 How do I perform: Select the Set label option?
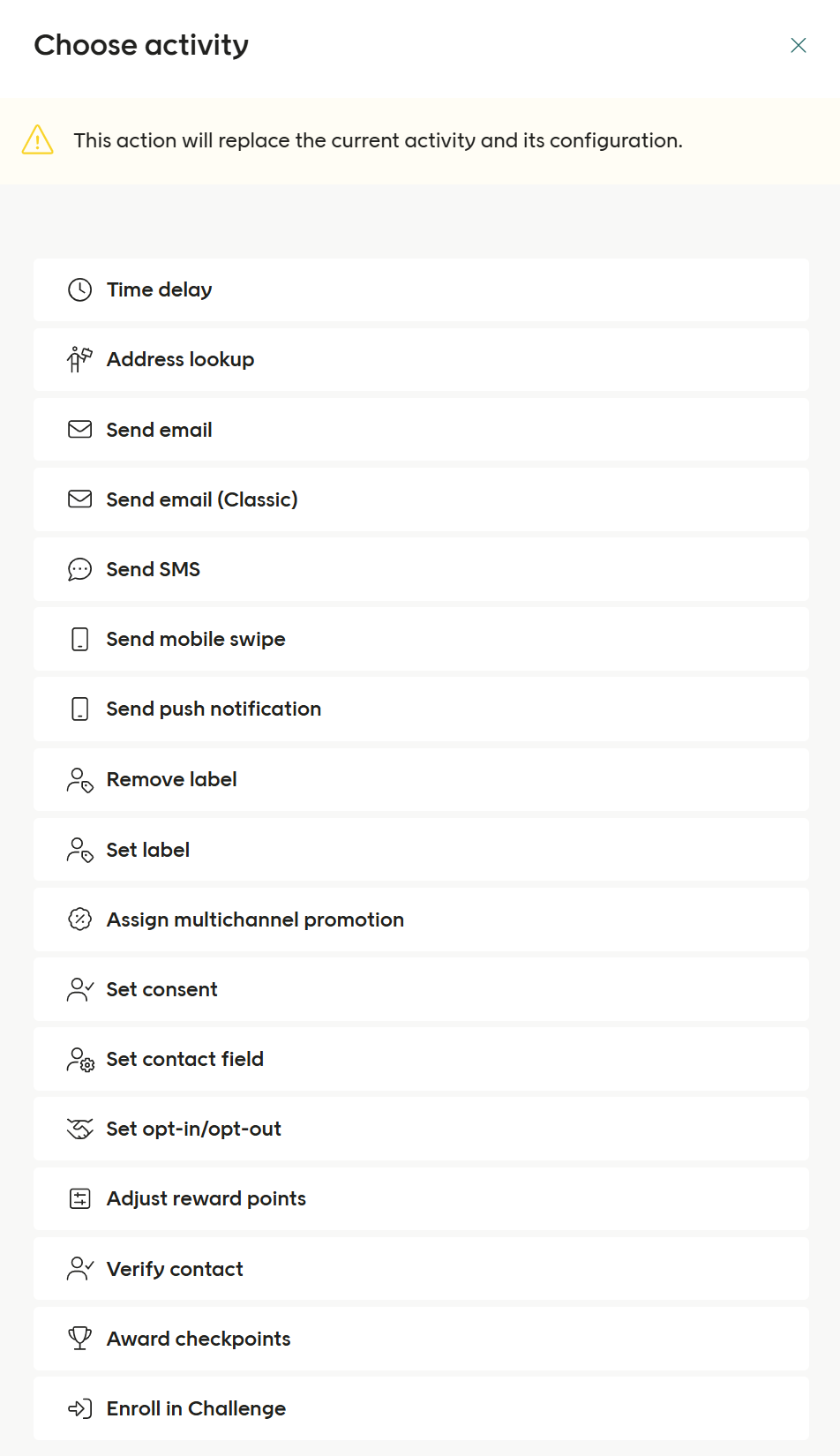(x=148, y=850)
